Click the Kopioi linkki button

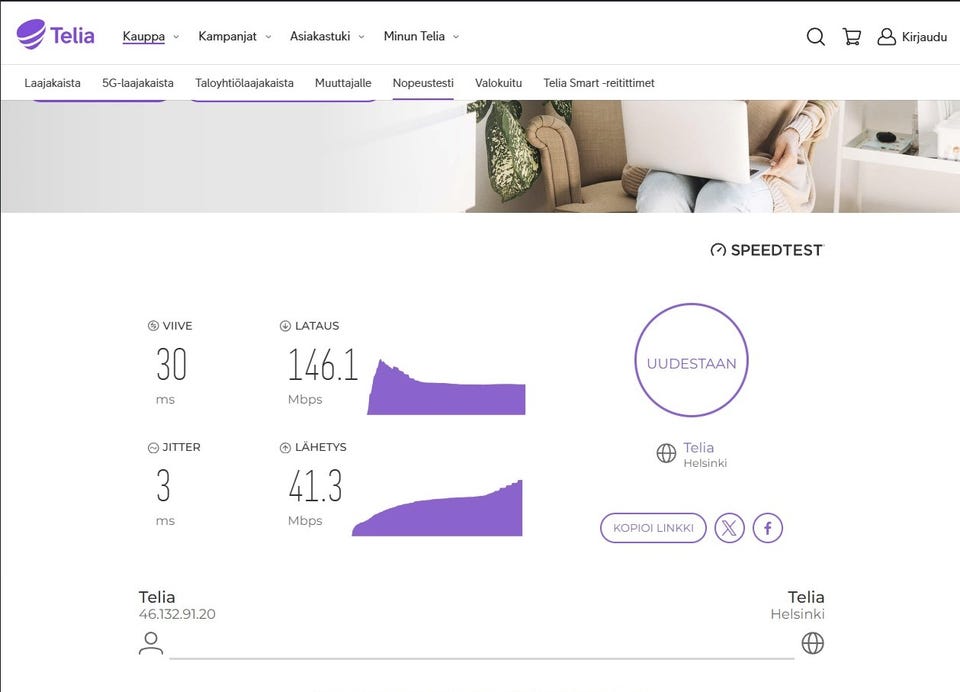coord(653,528)
